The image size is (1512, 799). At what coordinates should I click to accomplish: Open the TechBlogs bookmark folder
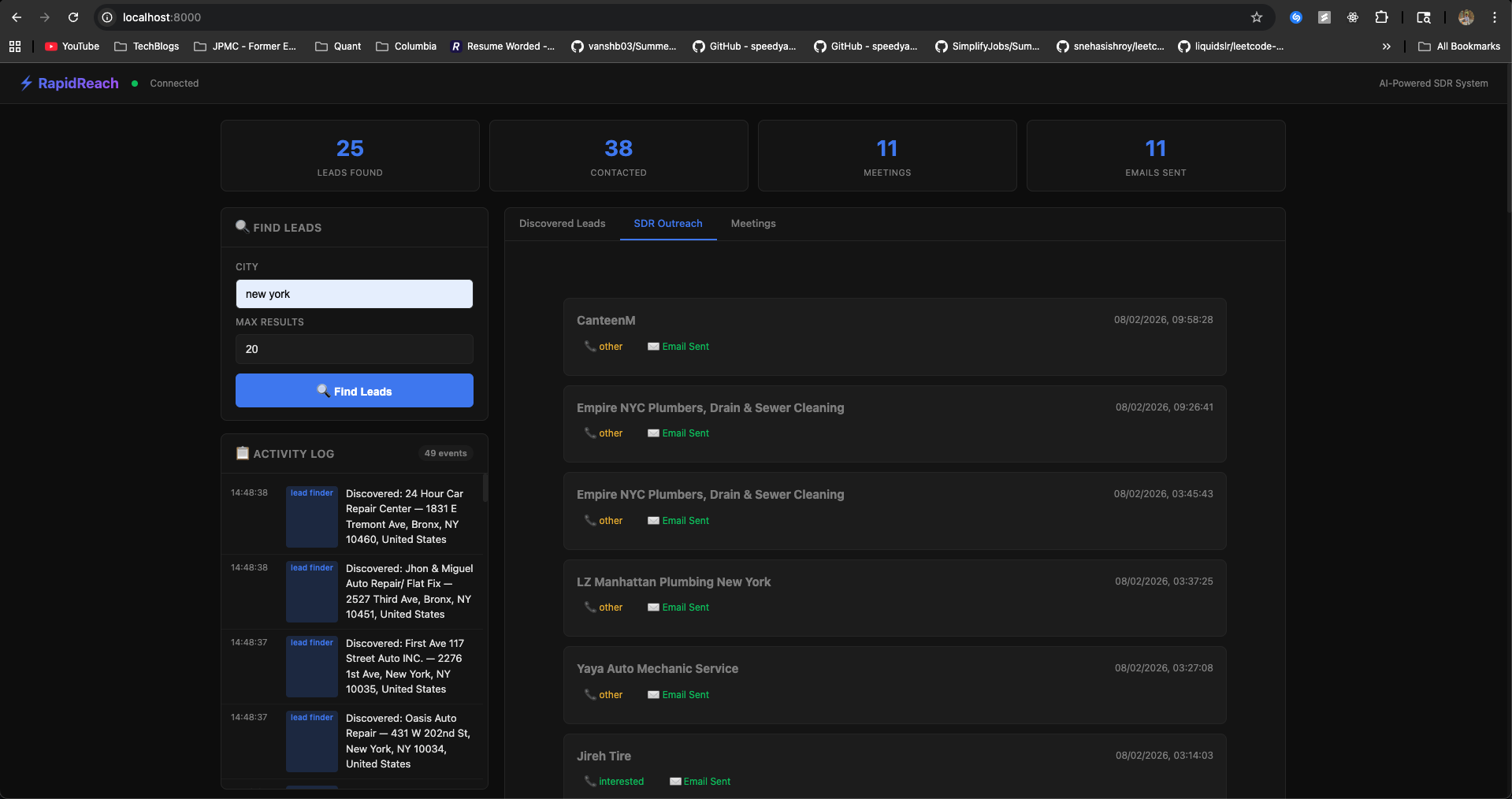(147, 46)
